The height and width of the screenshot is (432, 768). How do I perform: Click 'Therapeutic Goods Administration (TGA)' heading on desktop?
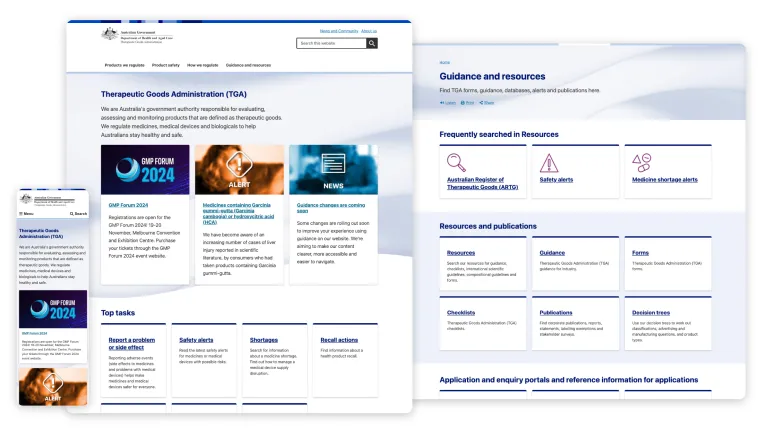(174, 94)
